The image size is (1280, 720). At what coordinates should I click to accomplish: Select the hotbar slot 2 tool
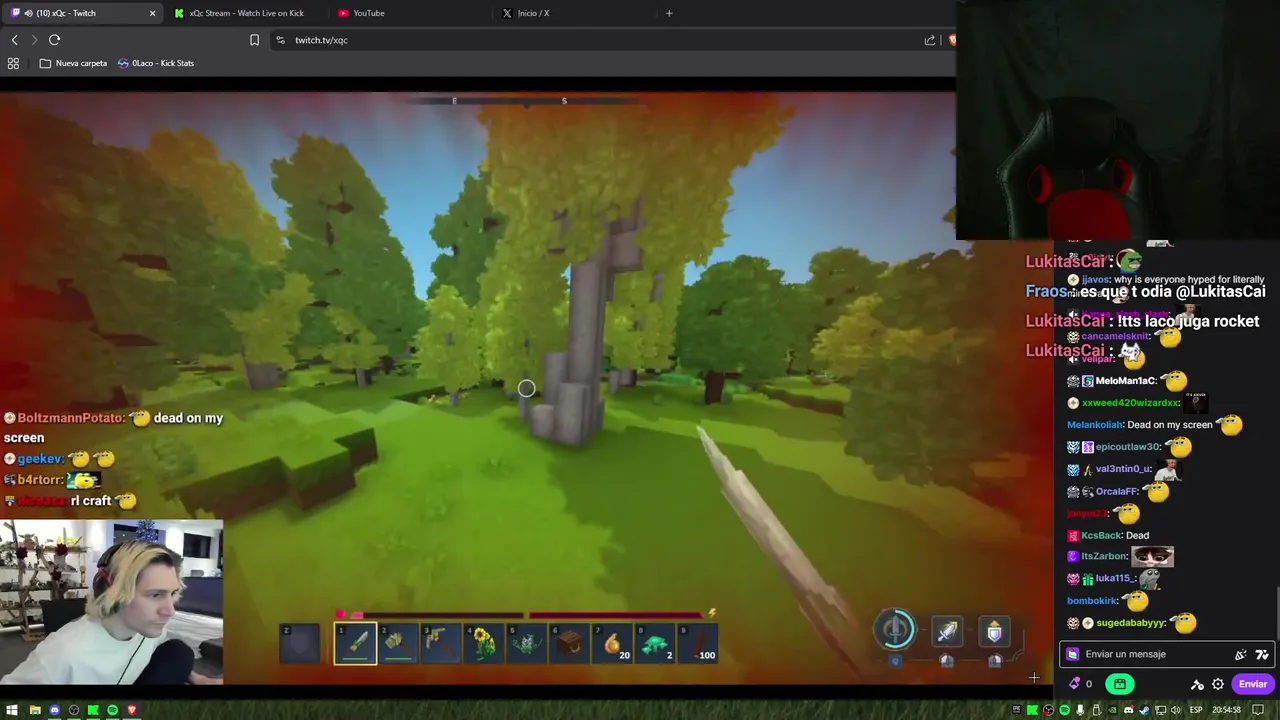pyautogui.click(x=398, y=643)
